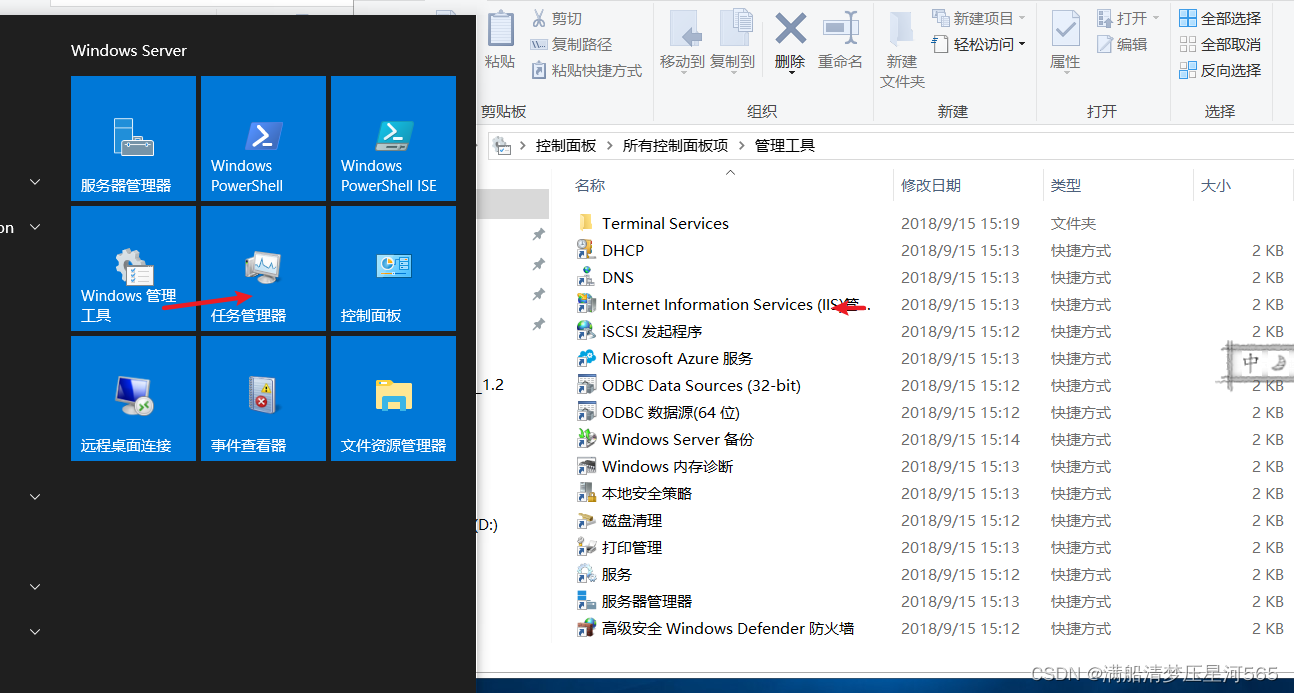This screenshot has height=693, width=1294.
Task: Select the DNS shortcut icon
Action: click(586, 277)
